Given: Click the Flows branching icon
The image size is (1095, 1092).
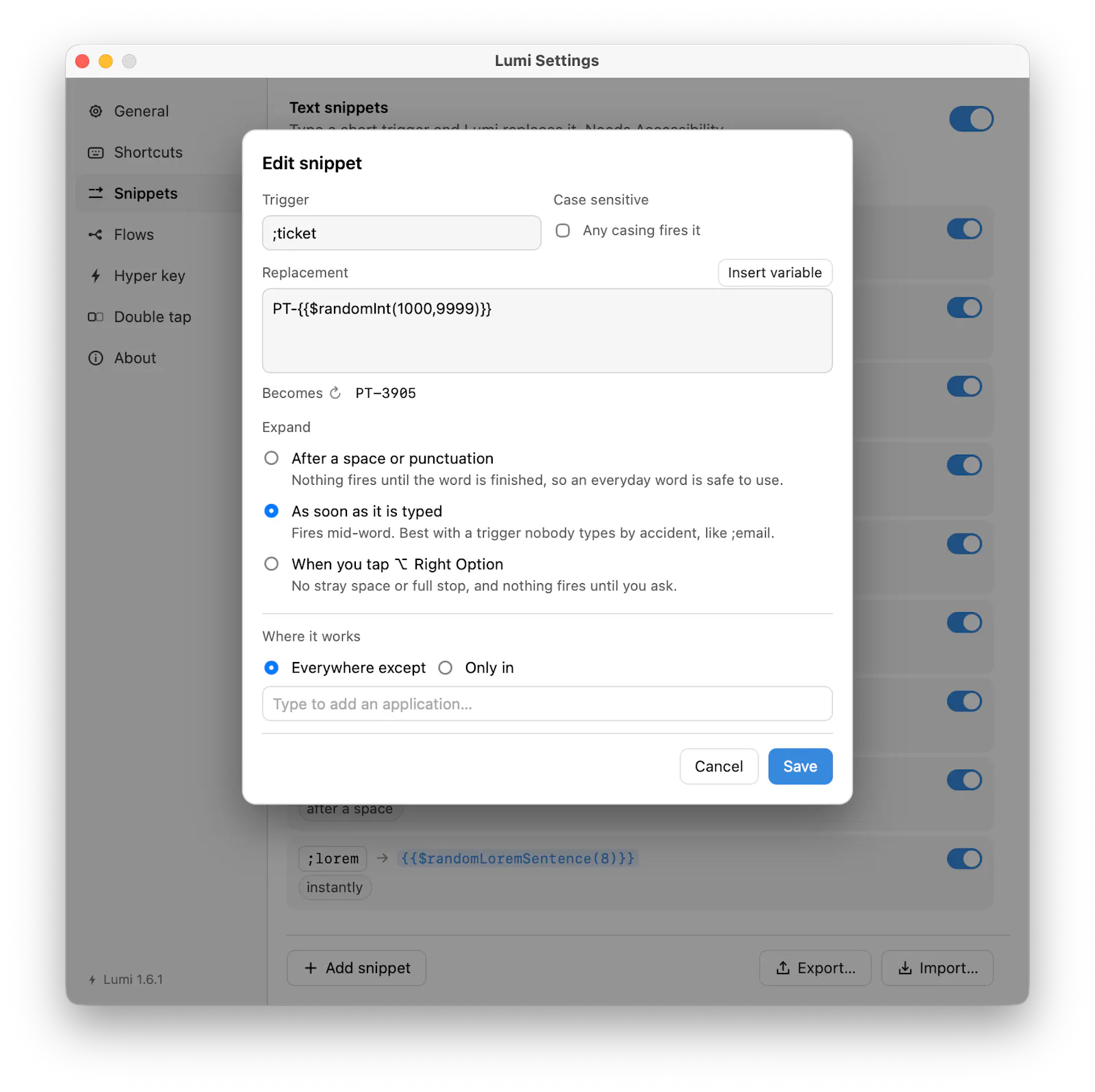Looking at the screenshot, I should tap(96, 234).
